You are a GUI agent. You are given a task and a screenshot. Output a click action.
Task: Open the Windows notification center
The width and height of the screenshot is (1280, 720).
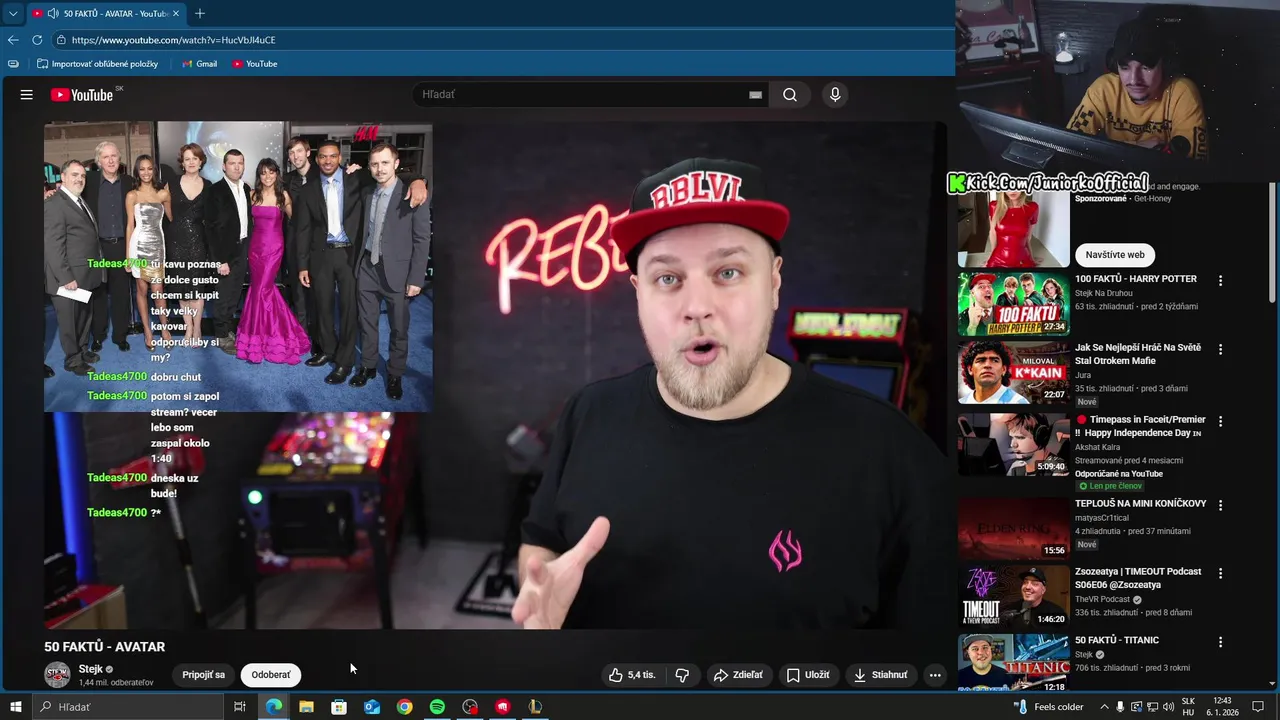pyautogui.click(x=1258, y=707)
